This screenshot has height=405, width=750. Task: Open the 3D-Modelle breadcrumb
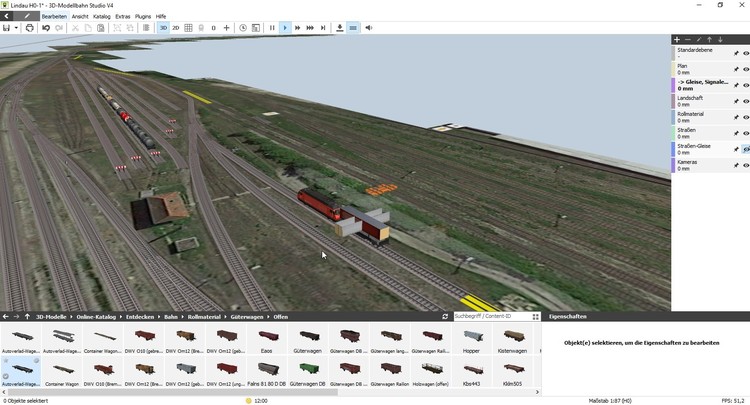(x=51, y=317)
